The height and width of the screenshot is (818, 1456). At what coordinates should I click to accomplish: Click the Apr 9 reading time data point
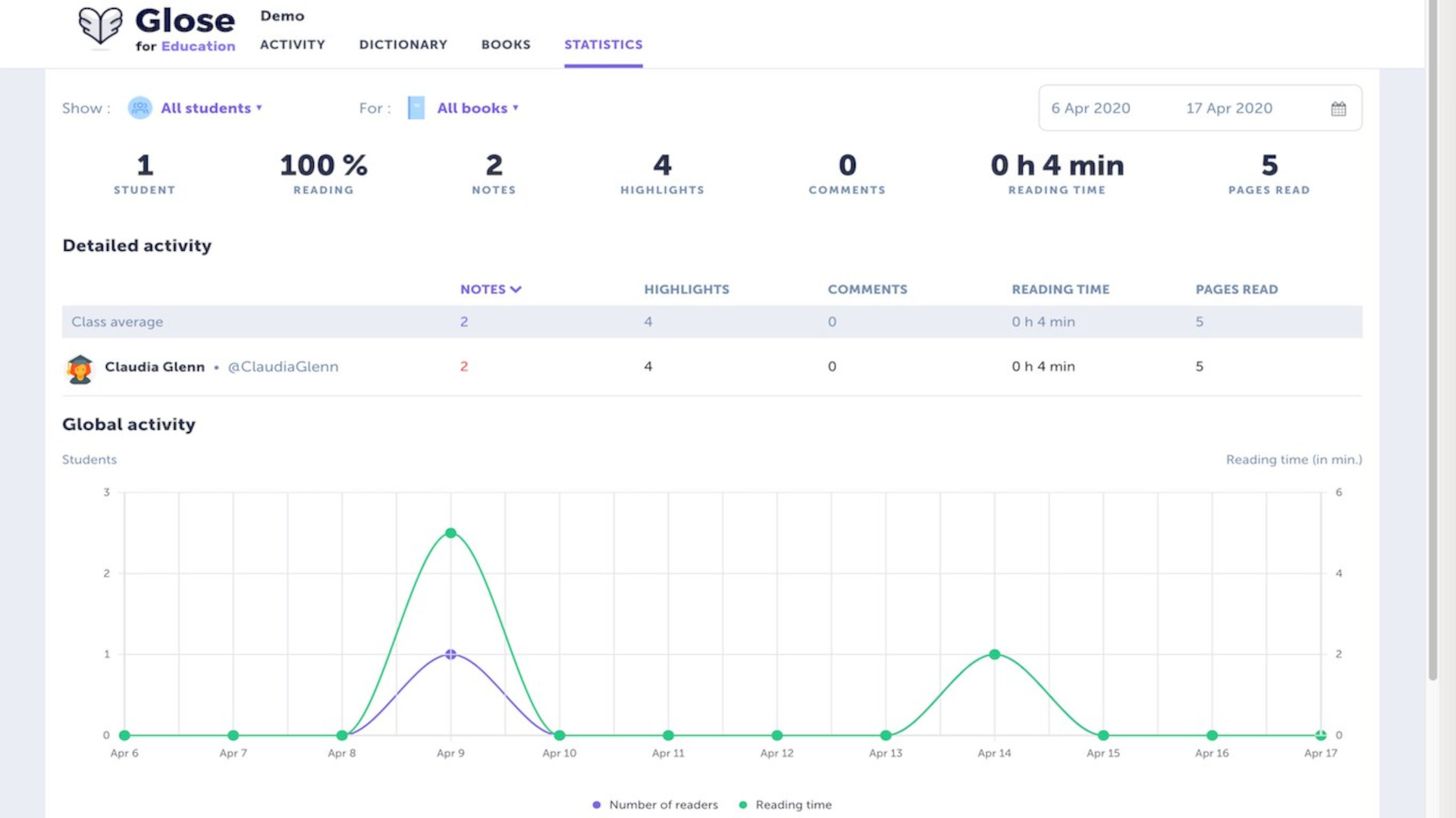[x=450, y=533]
